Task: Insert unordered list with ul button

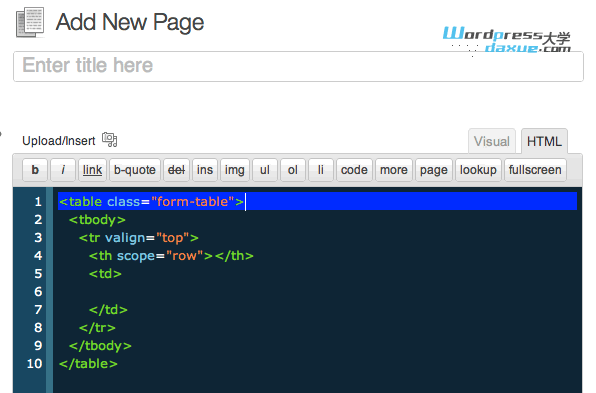Action: coord(265,170)
